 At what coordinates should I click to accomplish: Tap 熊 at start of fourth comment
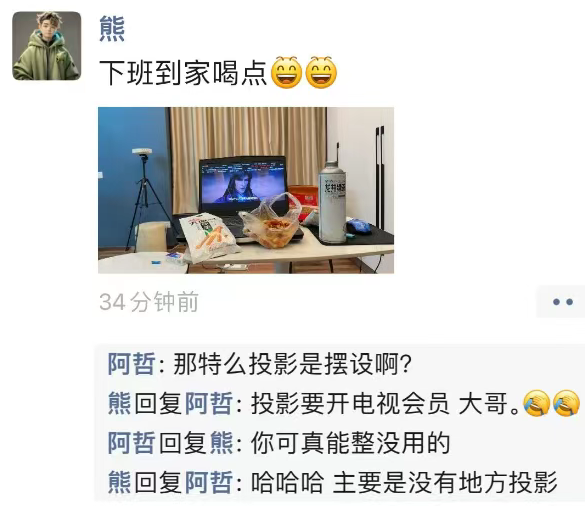pos(119,482)
